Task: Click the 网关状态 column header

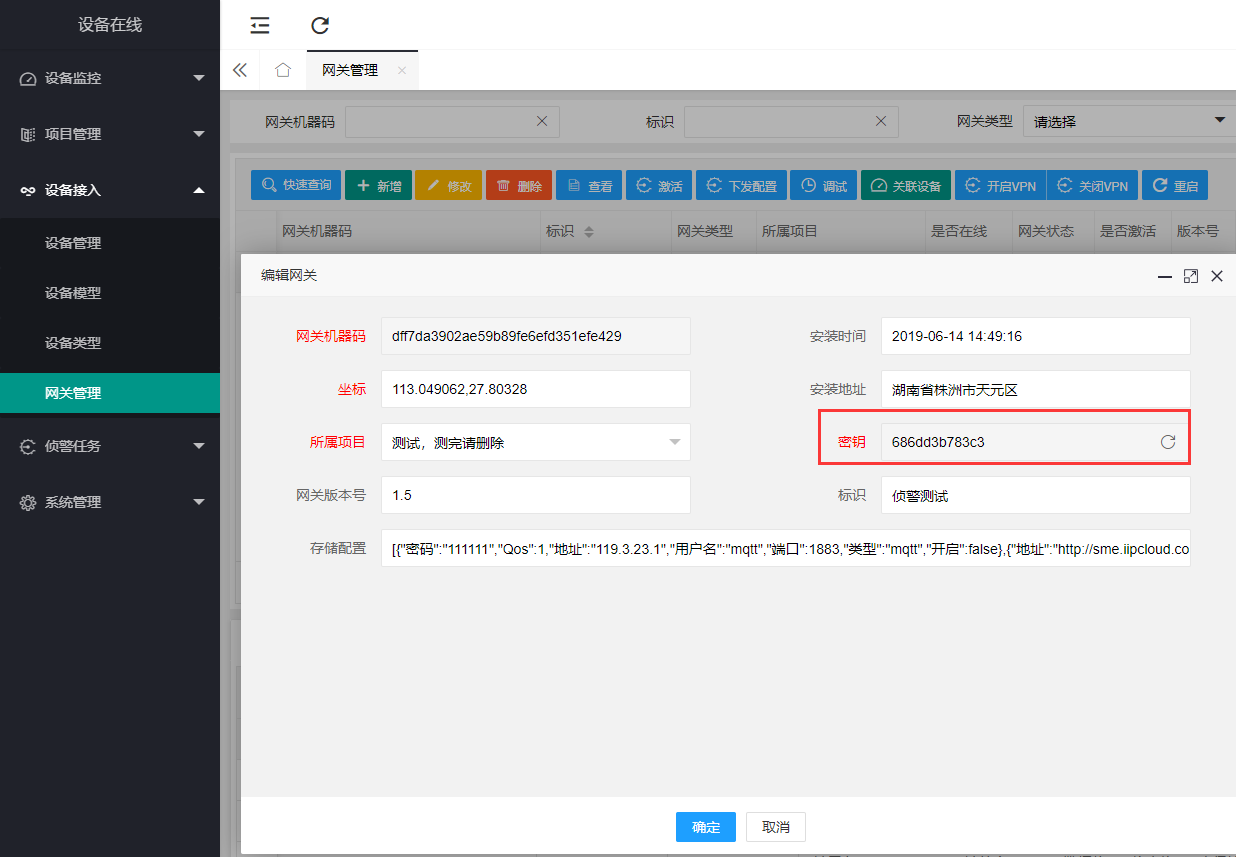Action: [x=1046, y=231]
